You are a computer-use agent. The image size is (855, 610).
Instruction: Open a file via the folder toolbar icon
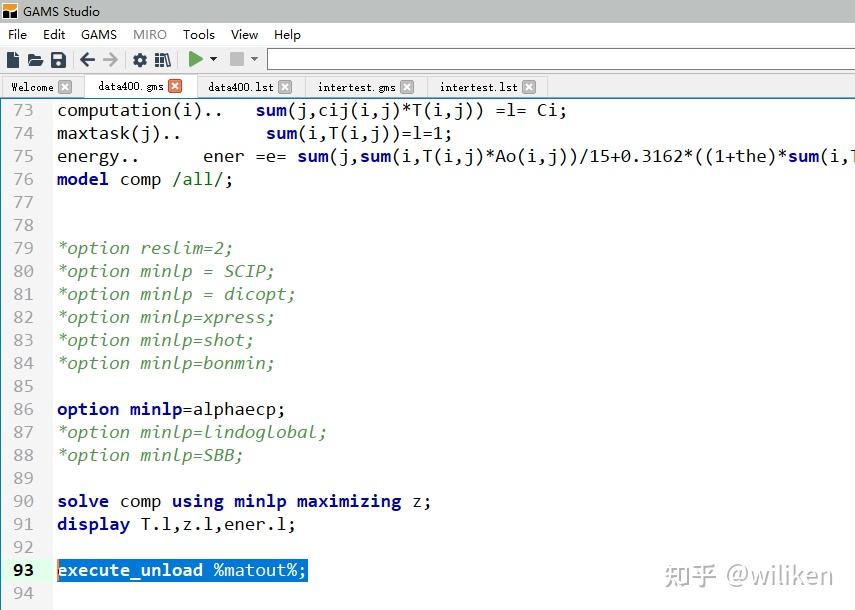[x=33, y=58]
